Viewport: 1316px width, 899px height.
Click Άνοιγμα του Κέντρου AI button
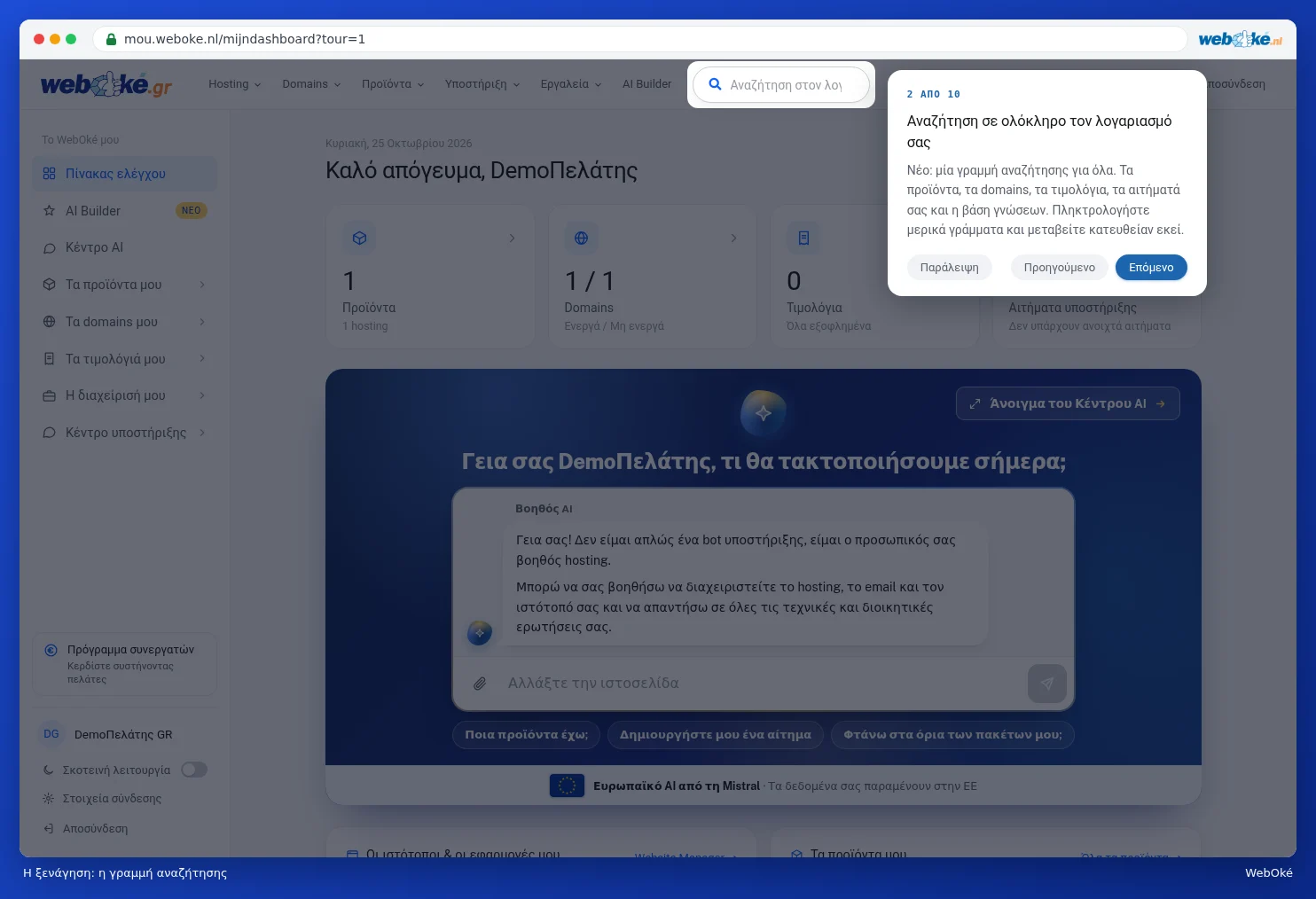coord(1068,403)
